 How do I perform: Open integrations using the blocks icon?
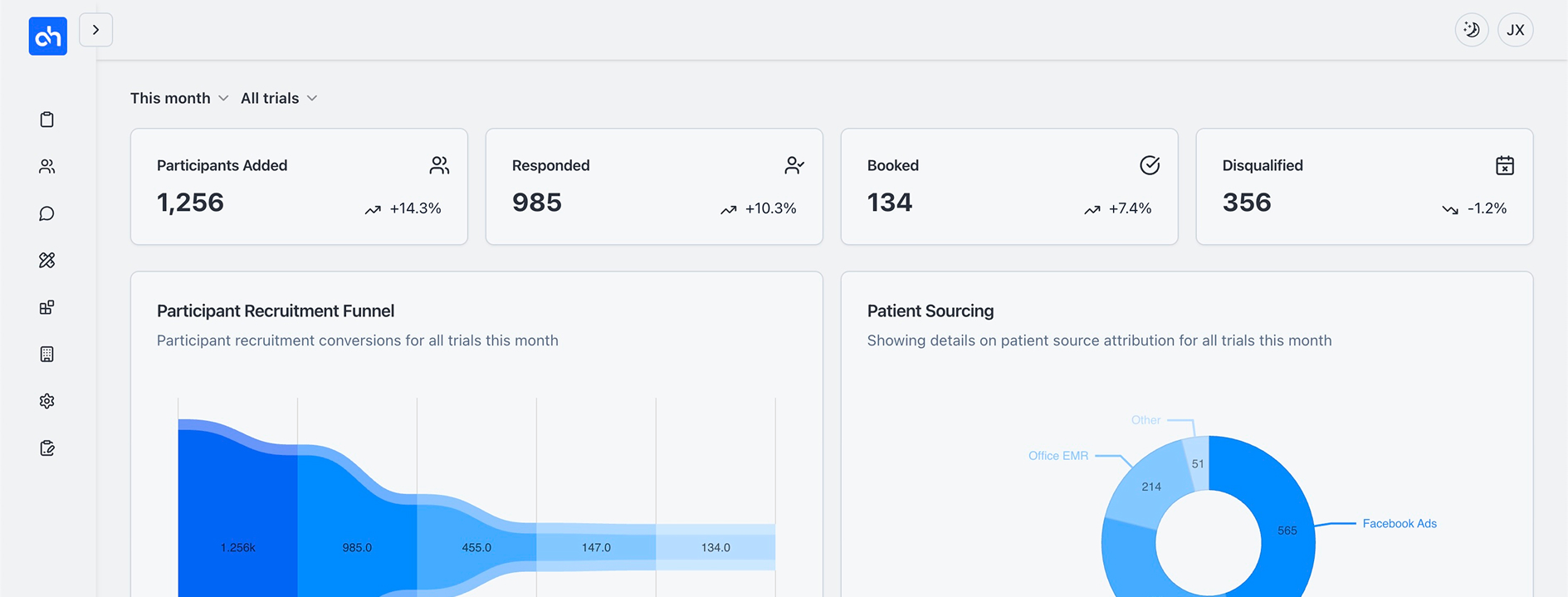47,306
